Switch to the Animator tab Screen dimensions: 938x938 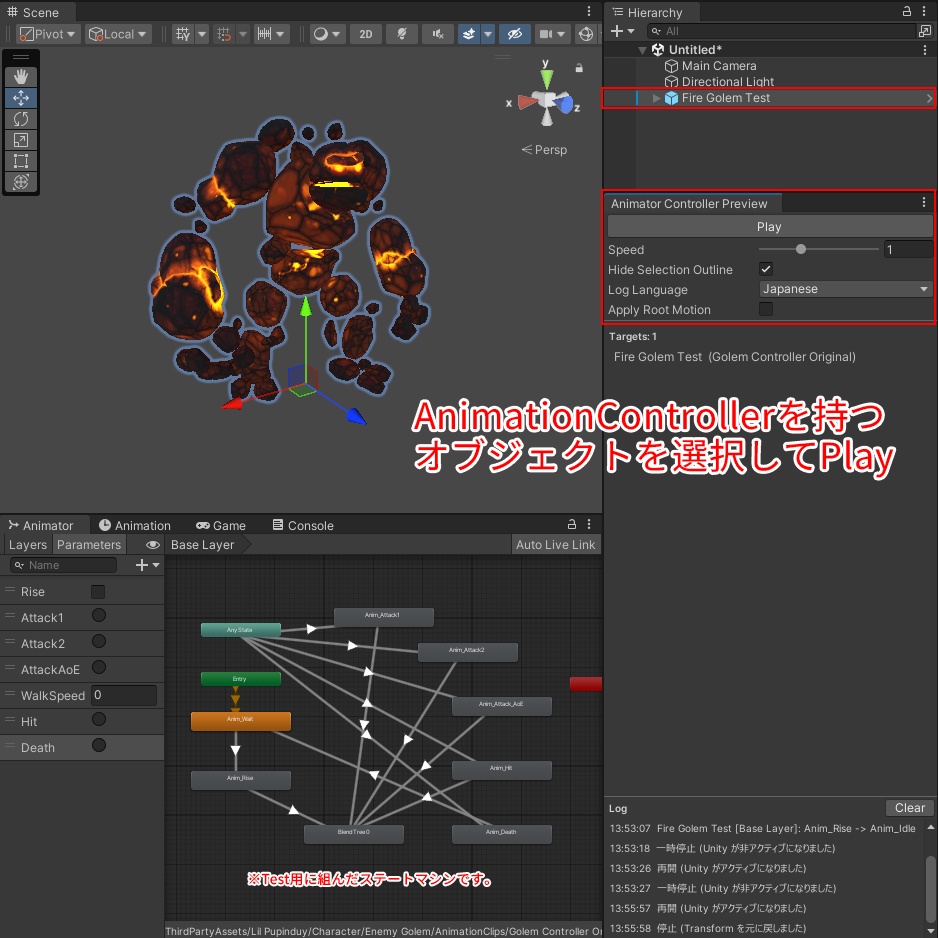tap(41, 525)
